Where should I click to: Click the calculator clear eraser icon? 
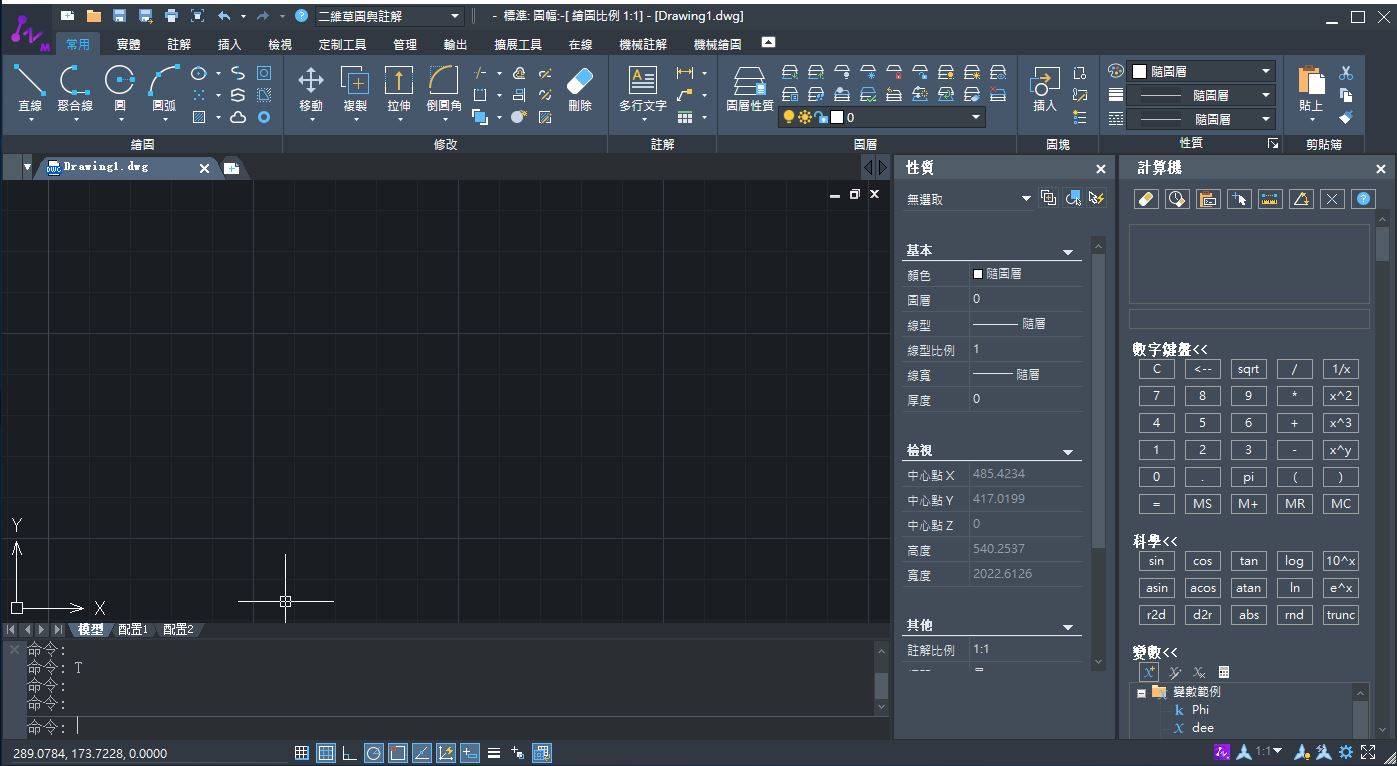click(x=1146, y=199)
